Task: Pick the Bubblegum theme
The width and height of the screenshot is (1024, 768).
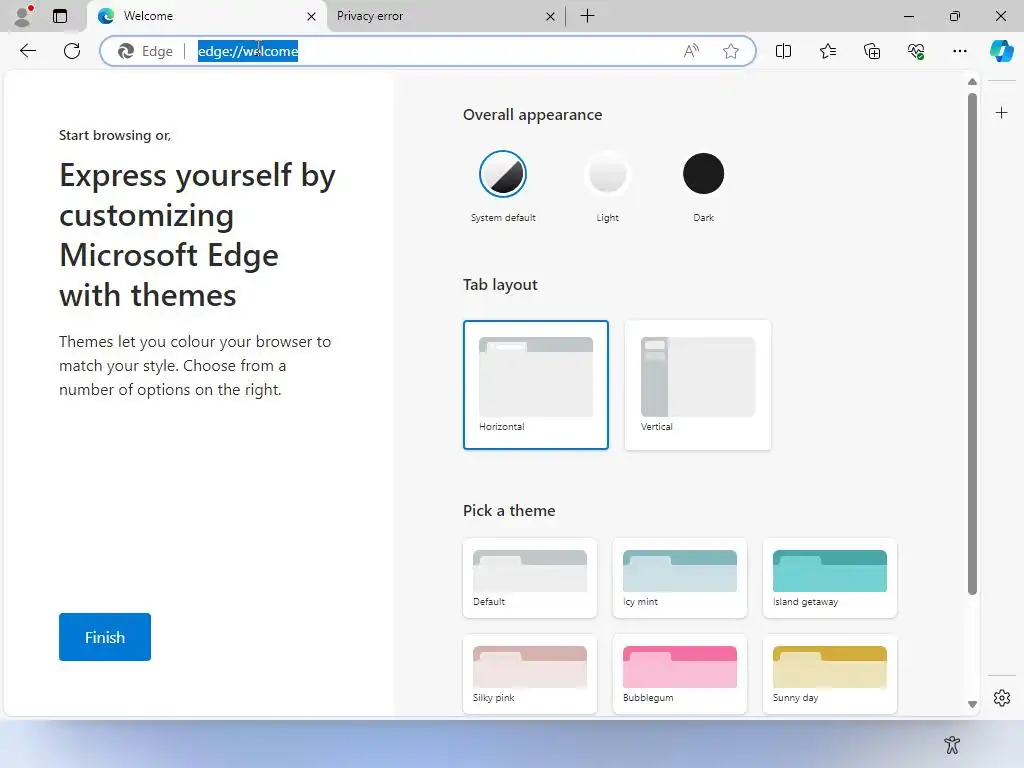Action: [680, 673]
